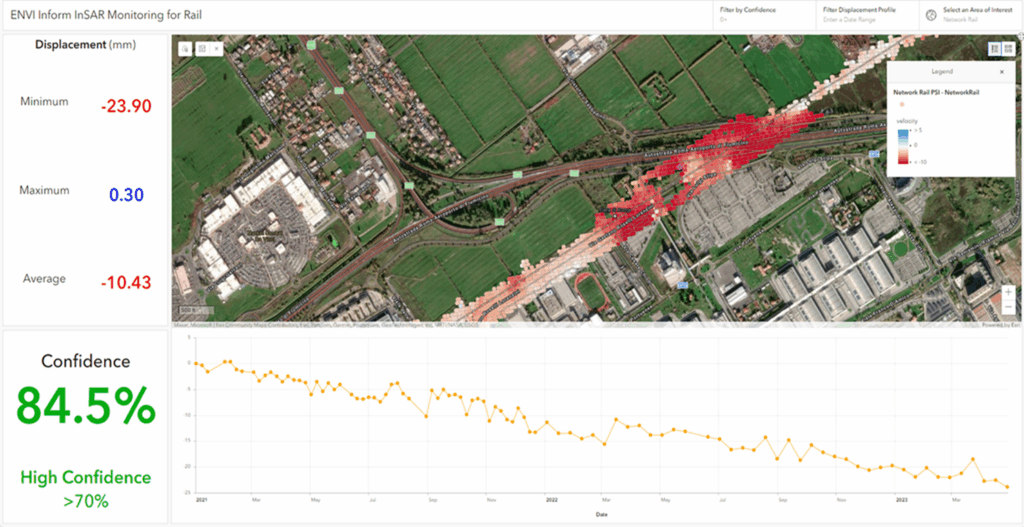The width and height of the screenshot is (1024, 527).
Task: Click the map zoom out minus button
Action: (1009, 306)
